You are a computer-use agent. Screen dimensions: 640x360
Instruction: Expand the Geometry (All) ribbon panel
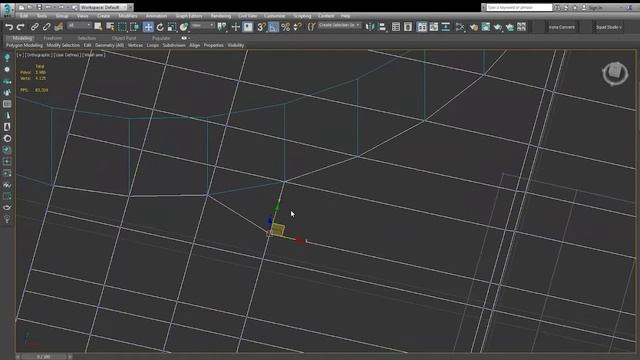(x=109, y=45)
